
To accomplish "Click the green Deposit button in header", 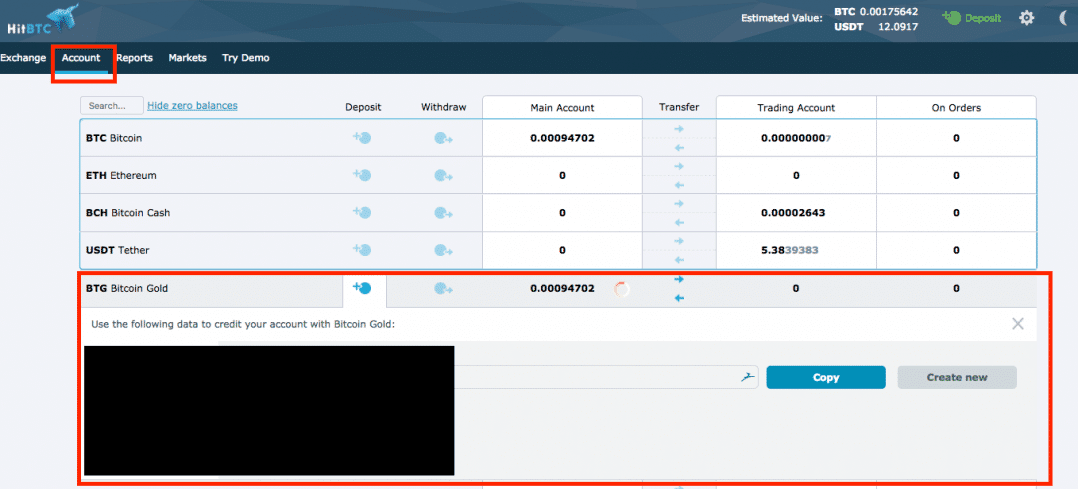I will click(x=971, y=18).
